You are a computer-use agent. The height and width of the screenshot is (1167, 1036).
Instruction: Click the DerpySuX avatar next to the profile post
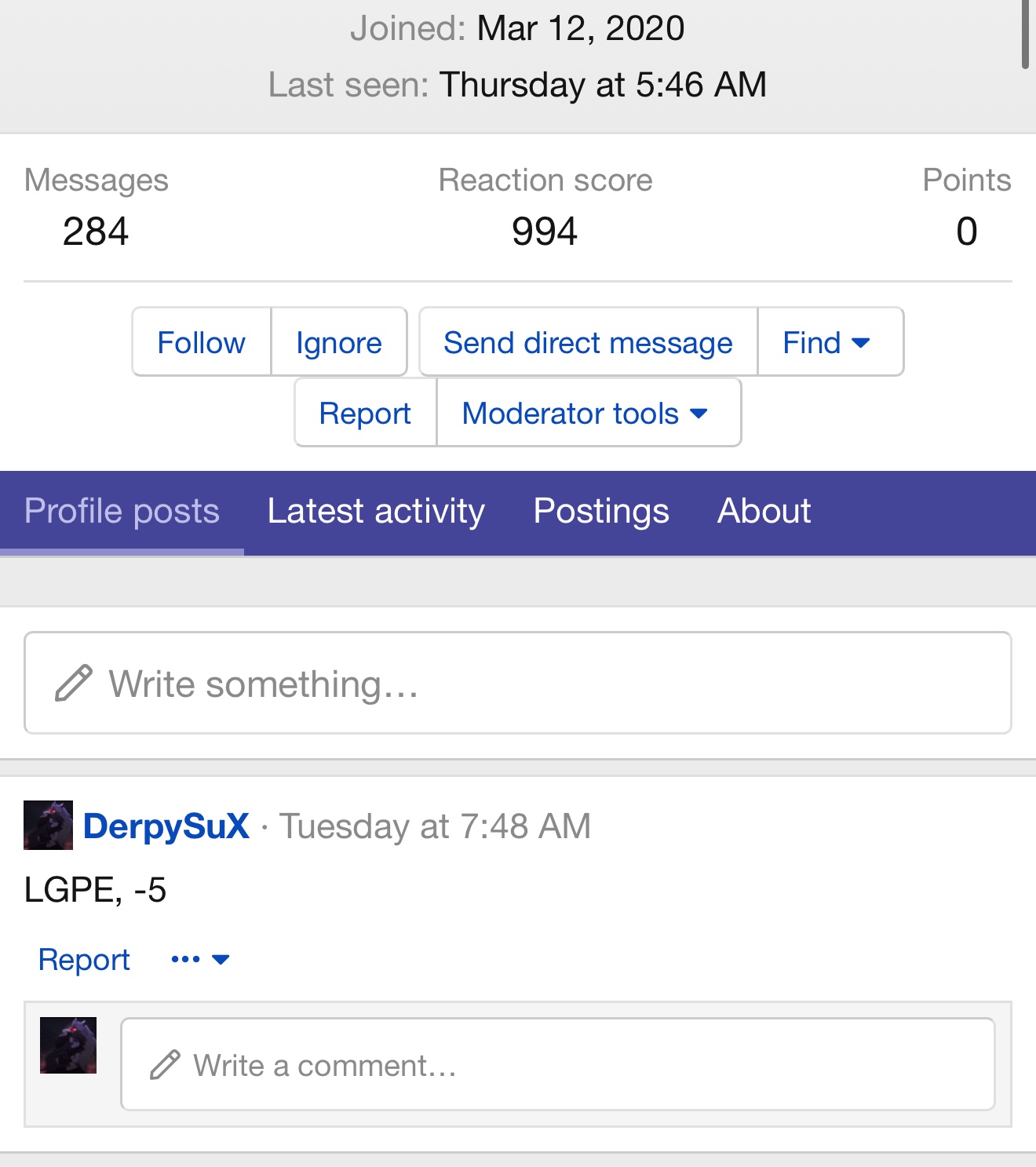[48, 826]
